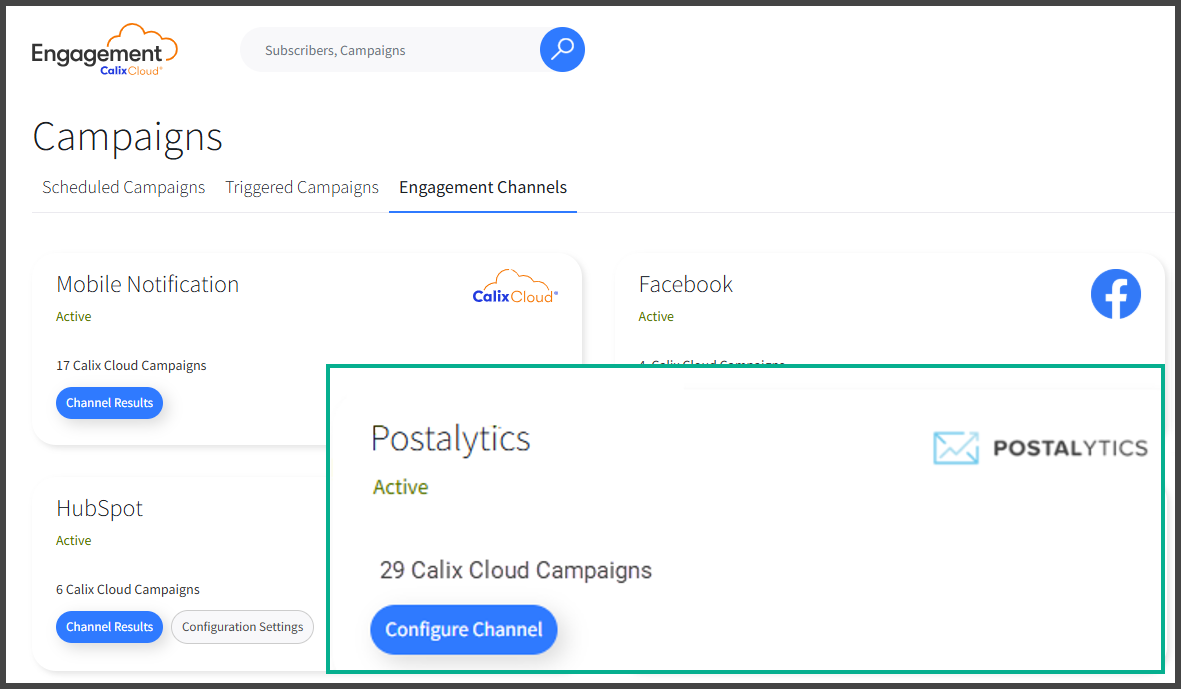Select the Engagement Channels tab
The image size is (1181, 689).
pyautogui.click(x=483, y=188)
